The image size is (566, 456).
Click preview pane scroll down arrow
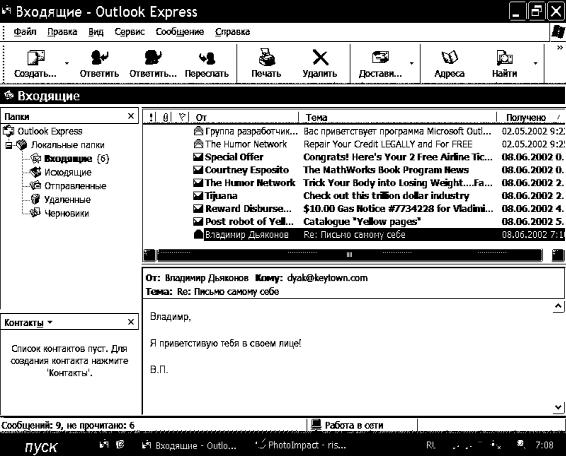(x=558, y=408)
